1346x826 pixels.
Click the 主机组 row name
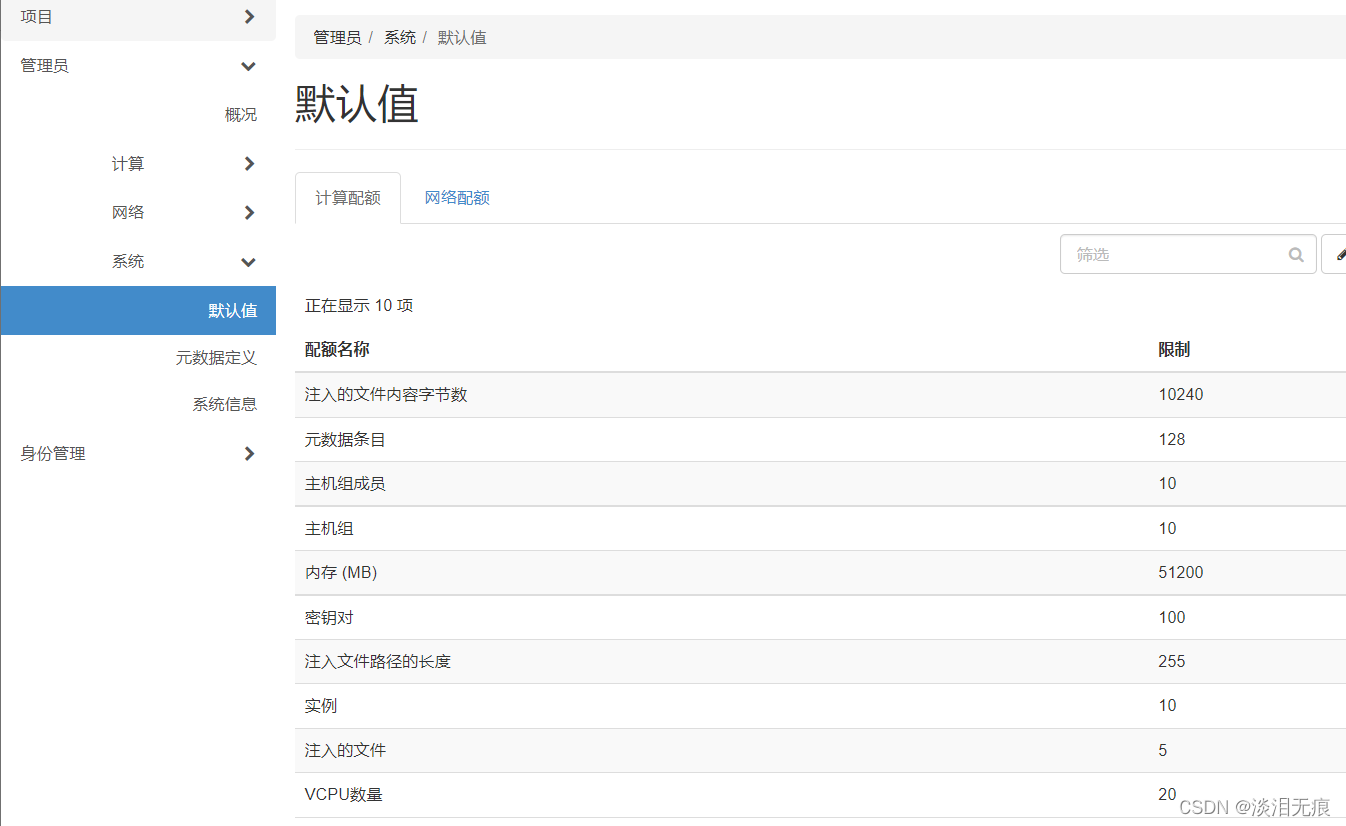(x=329, y=528)
